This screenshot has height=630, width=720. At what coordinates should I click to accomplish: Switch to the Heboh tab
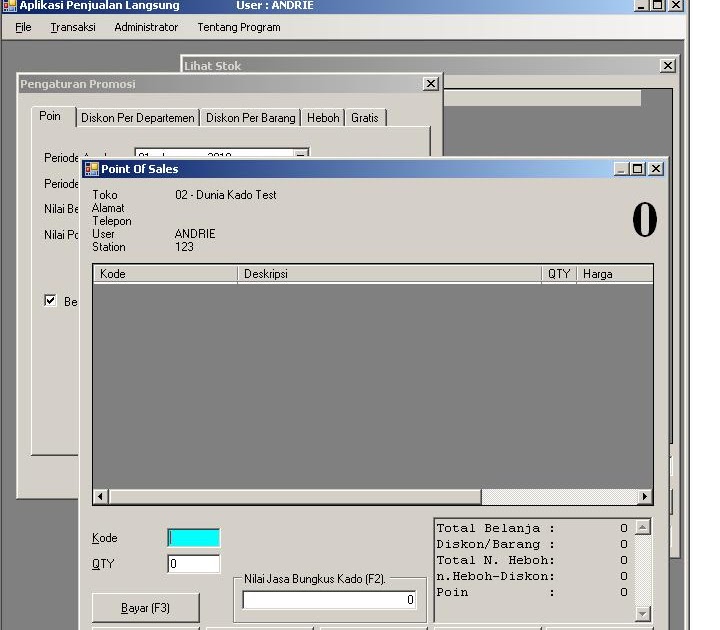tap(323, 118)
